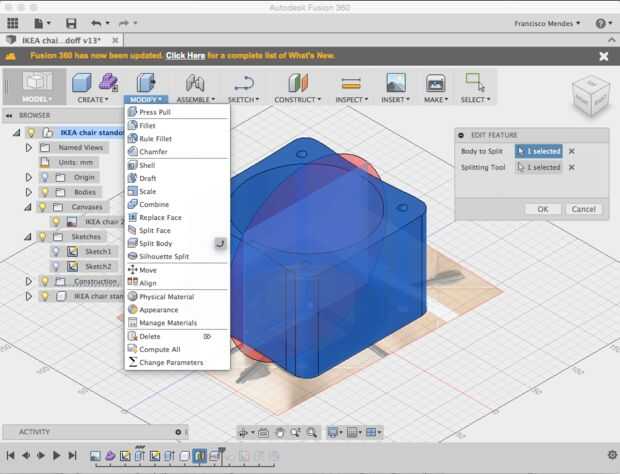Toggle visibility bulb of IKEA chair canvas
The width and height of the screenshot is (620, 474).
pyautogui.click(x=56, y=222)
